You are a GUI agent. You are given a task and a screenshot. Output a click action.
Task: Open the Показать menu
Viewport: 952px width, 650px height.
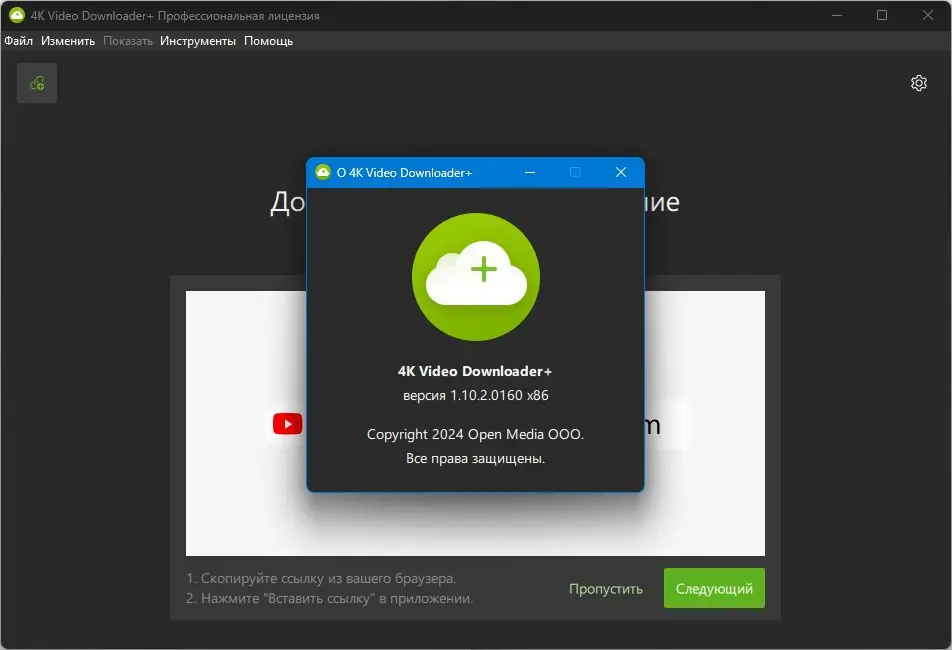coord(128,41)
